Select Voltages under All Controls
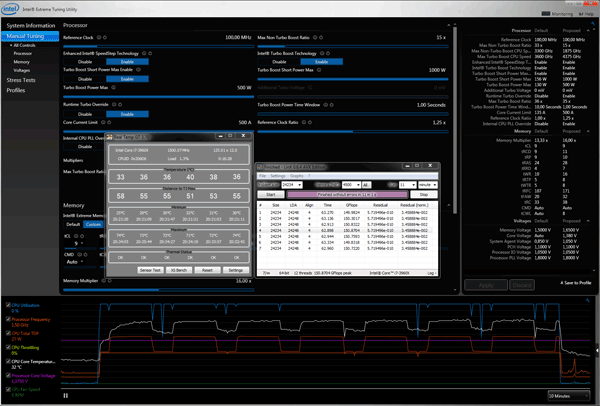600x406 pixels. (21, 70)
